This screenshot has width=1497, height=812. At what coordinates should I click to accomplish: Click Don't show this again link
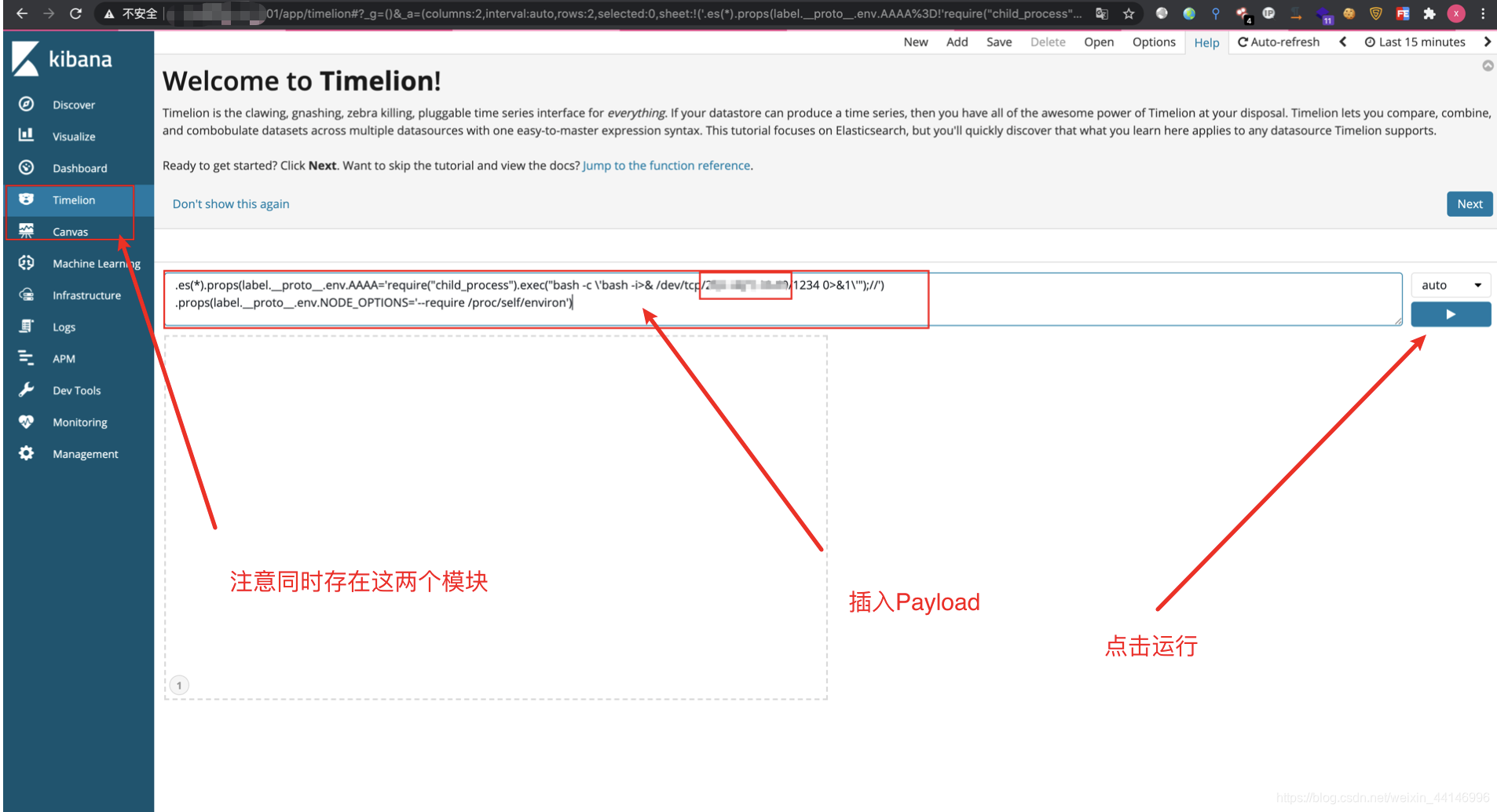pyautogui.click(x=231, y=203)
